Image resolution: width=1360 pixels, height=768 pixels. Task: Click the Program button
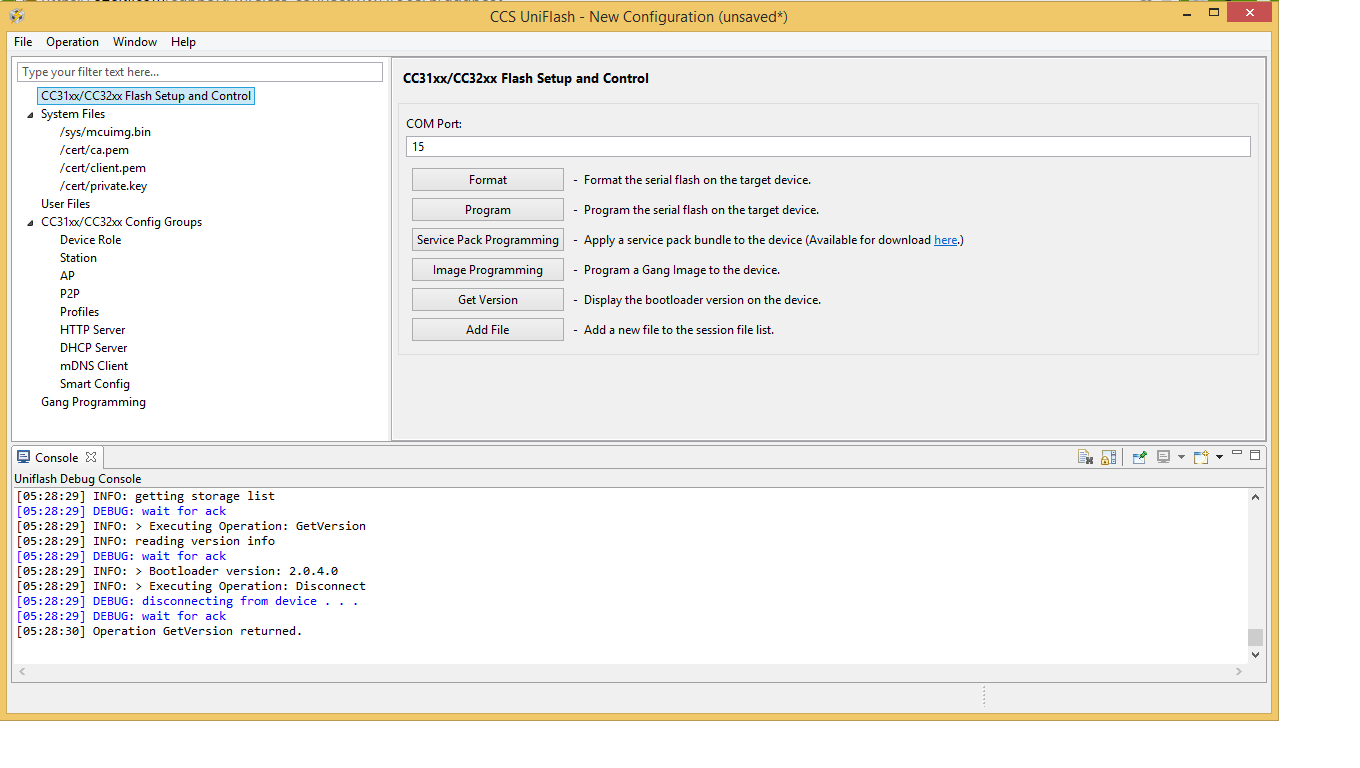point(488,210)
